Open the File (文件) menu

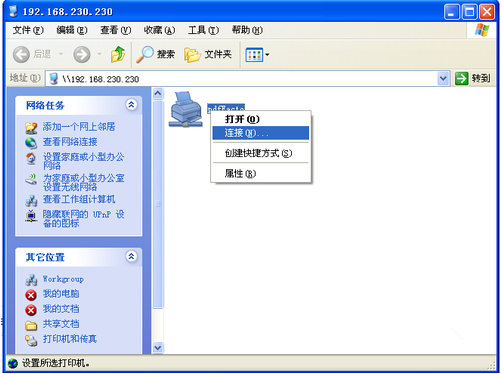[x=28, y=30]
